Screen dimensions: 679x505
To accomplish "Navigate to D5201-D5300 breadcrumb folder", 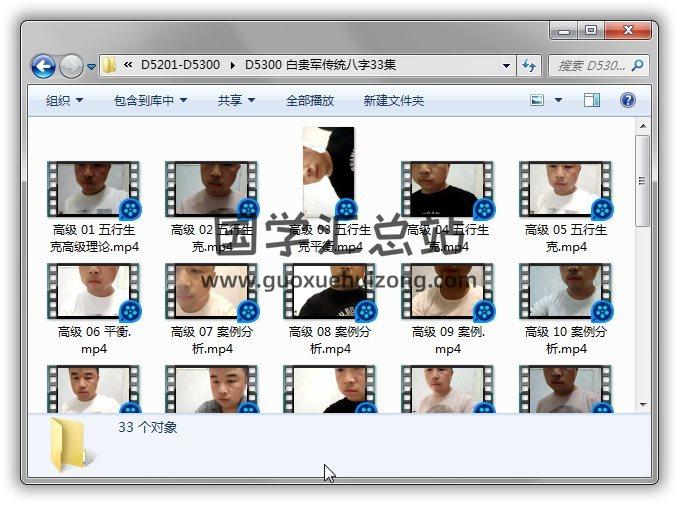I will point(180,65).
